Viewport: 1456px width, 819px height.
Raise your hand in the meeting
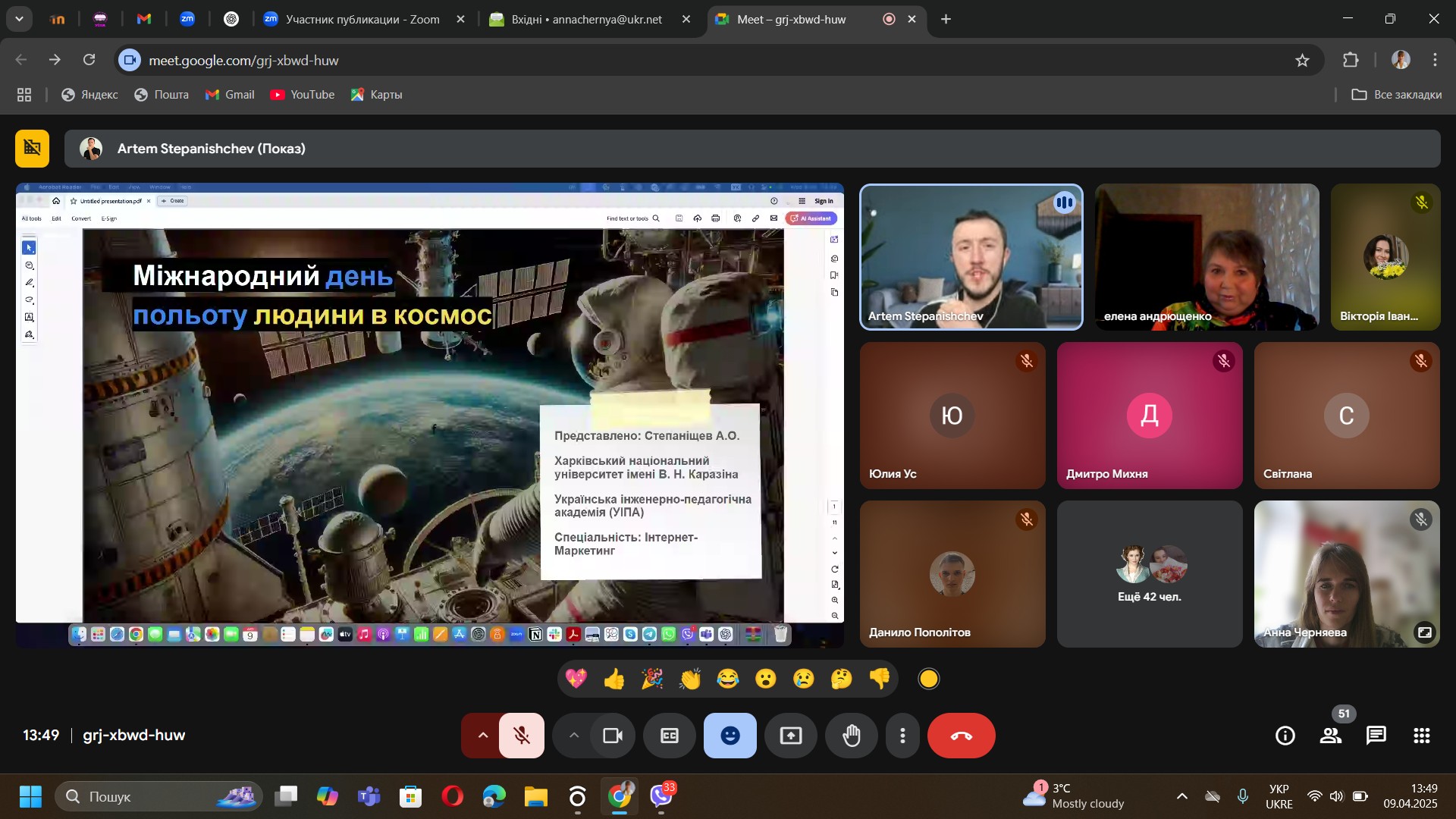tap(852, 736)
